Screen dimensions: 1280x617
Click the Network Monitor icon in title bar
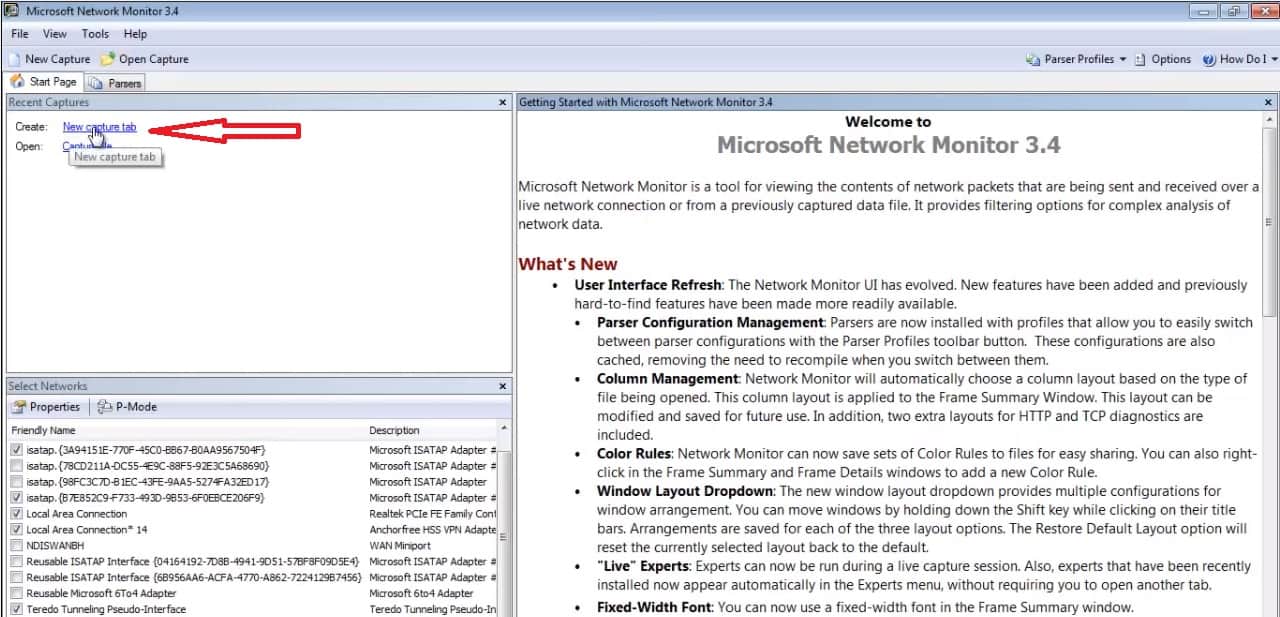pos(12,11)
